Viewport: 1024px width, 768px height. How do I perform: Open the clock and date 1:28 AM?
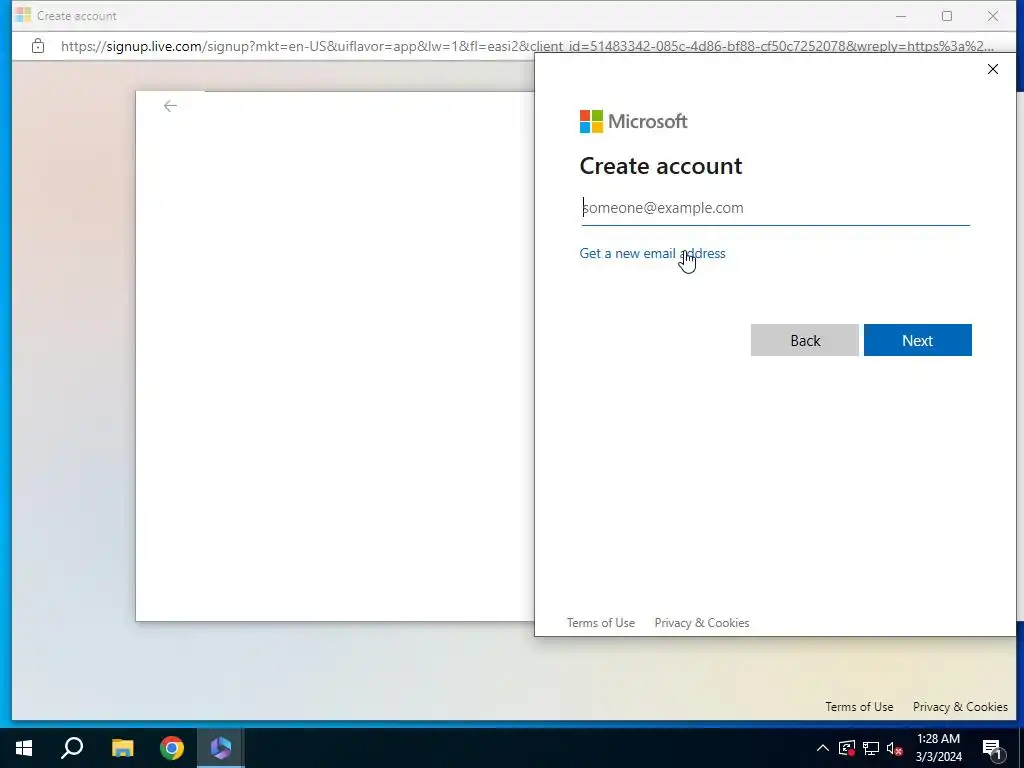click(x=938, y=748)
